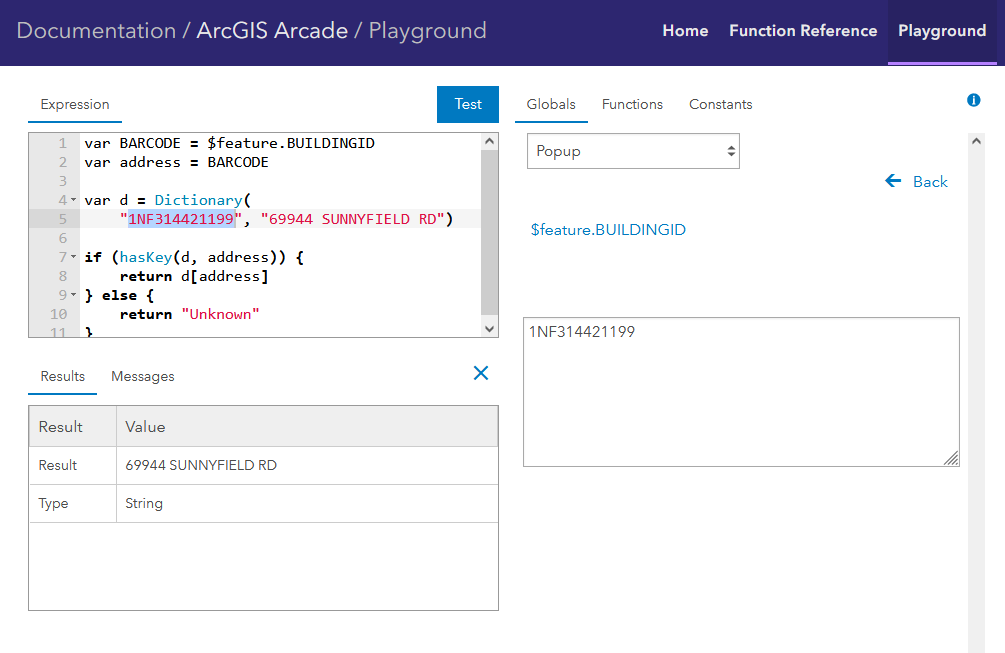Click the blue info icon top right

click(973, 100)
